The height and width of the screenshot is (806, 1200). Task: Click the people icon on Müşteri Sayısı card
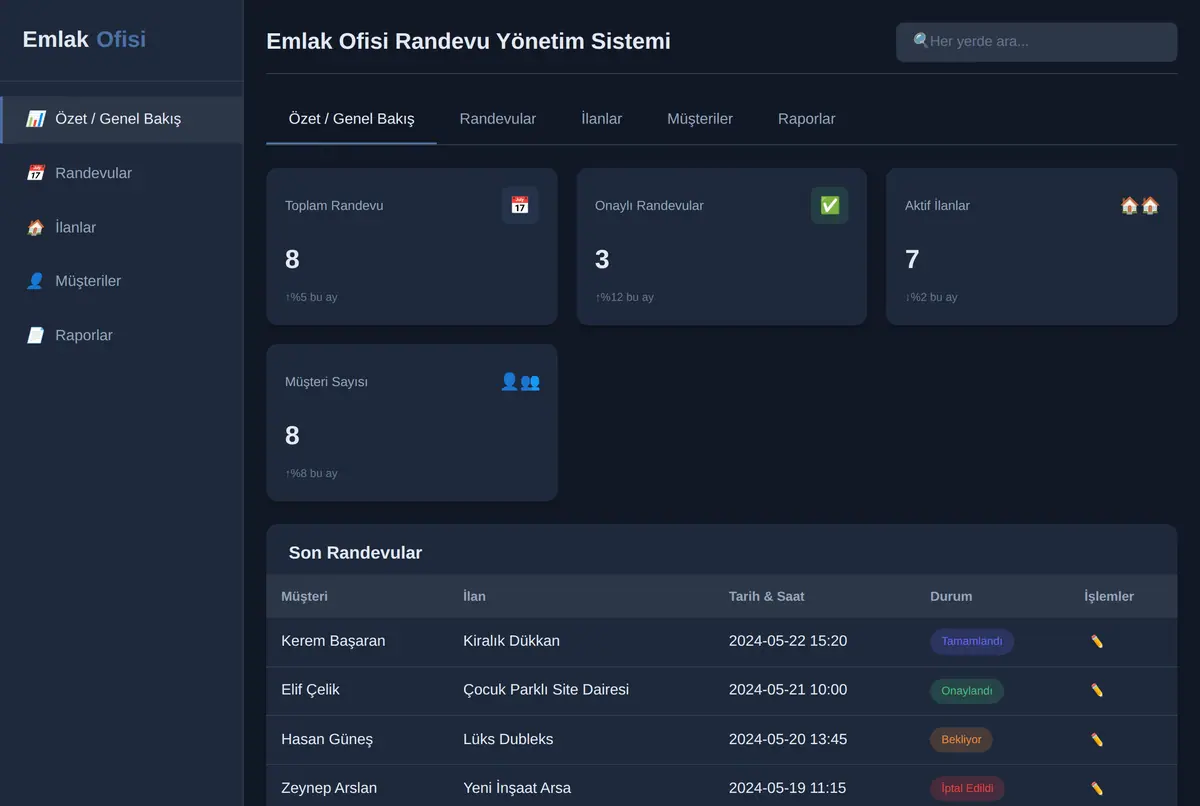520,381
